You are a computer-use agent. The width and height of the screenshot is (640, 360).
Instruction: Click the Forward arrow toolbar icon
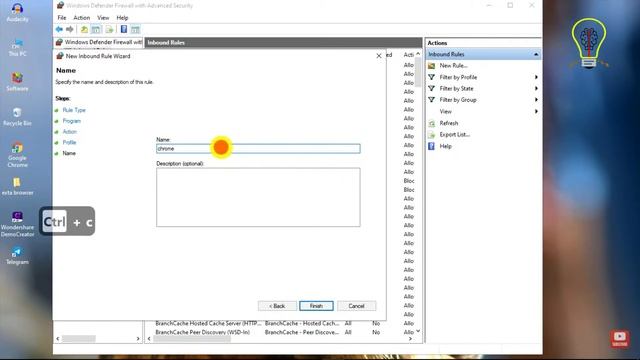(70, 29)
